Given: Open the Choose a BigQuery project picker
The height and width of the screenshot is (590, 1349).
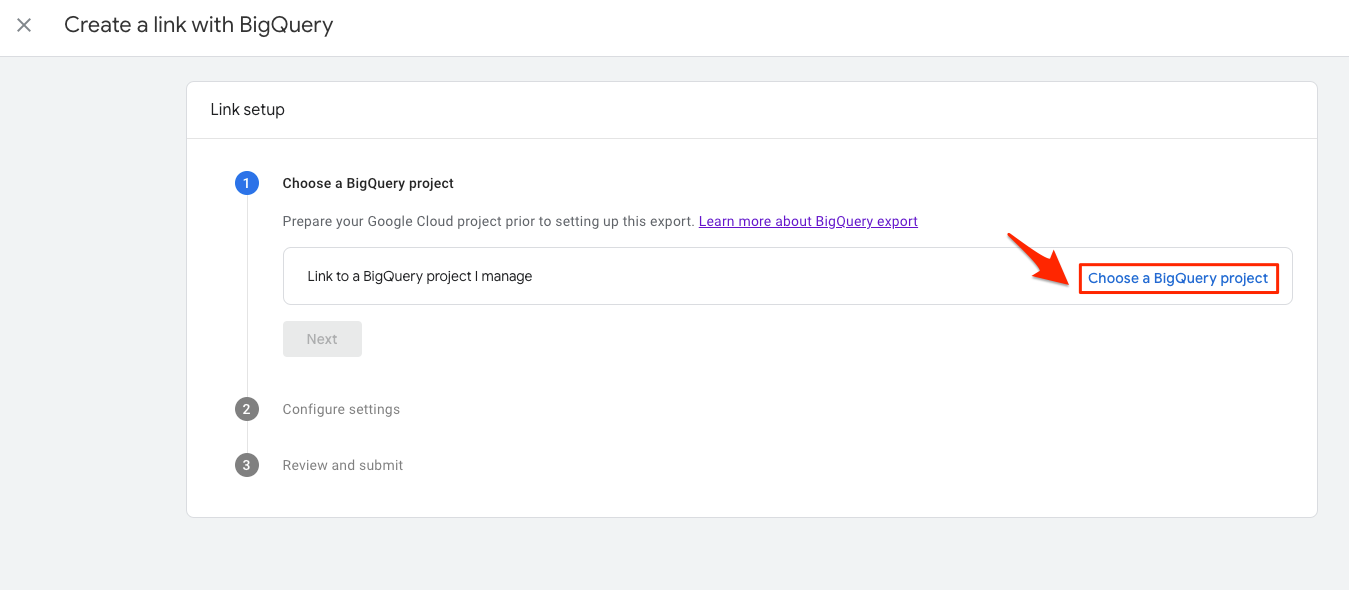Looking at the screenshot, I should 1178,278.
